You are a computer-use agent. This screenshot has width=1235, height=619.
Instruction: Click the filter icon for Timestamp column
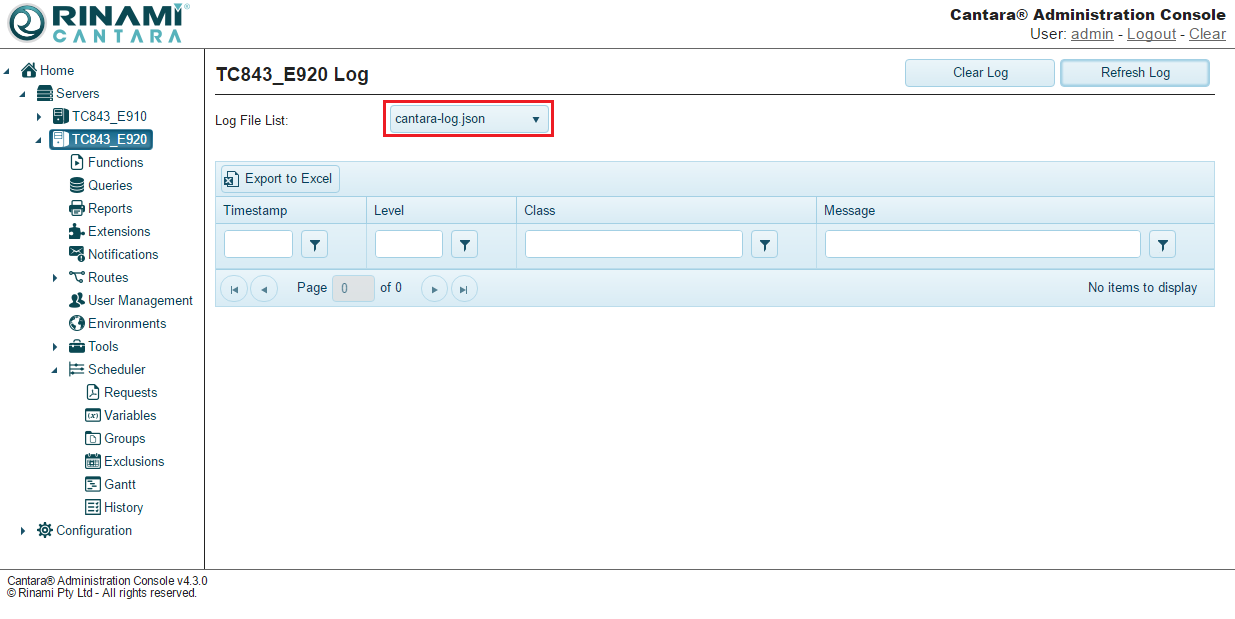[314, 244]
